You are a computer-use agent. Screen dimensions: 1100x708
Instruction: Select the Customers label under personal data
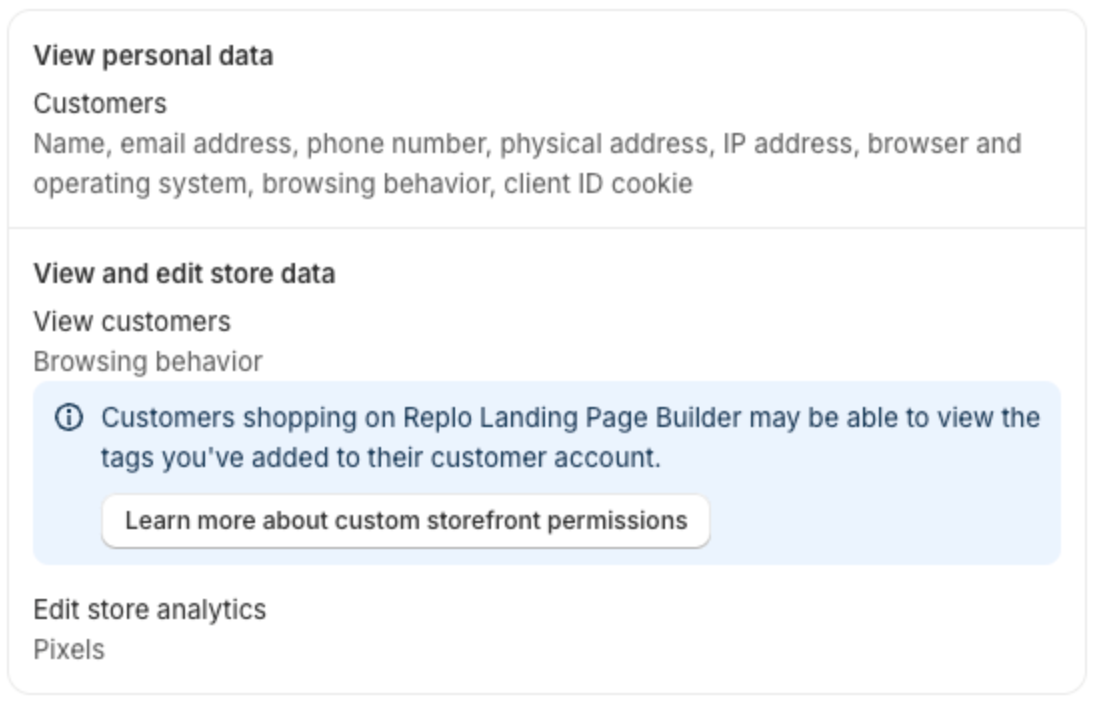(x=100, y=104)
